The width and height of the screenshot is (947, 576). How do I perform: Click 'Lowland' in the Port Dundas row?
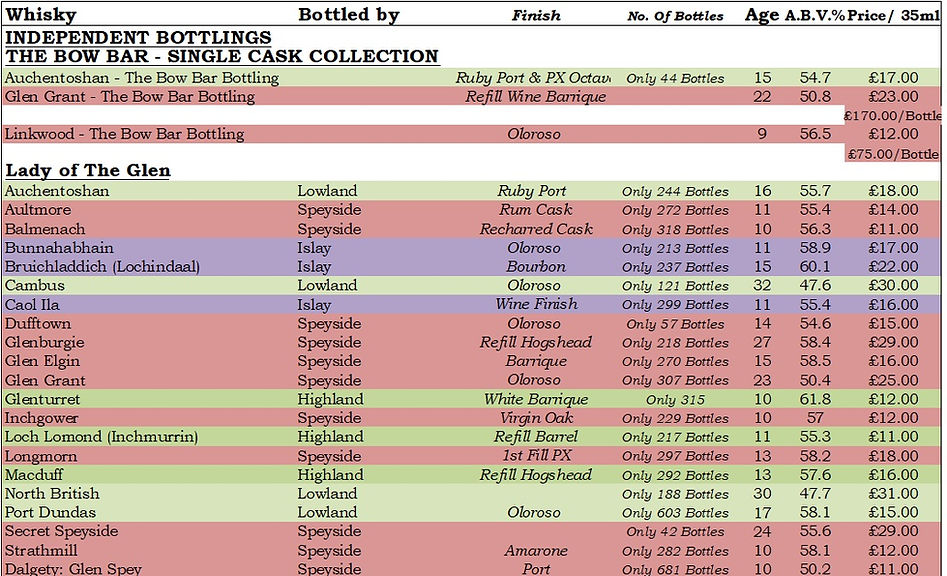point(327,512)
